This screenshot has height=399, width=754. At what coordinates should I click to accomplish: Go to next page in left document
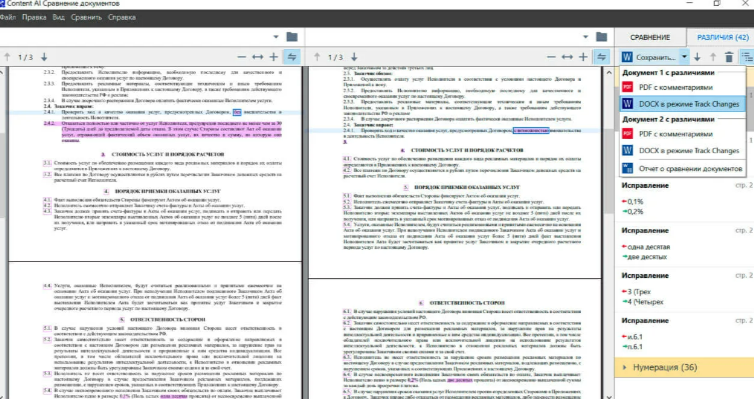click(44, 57)
